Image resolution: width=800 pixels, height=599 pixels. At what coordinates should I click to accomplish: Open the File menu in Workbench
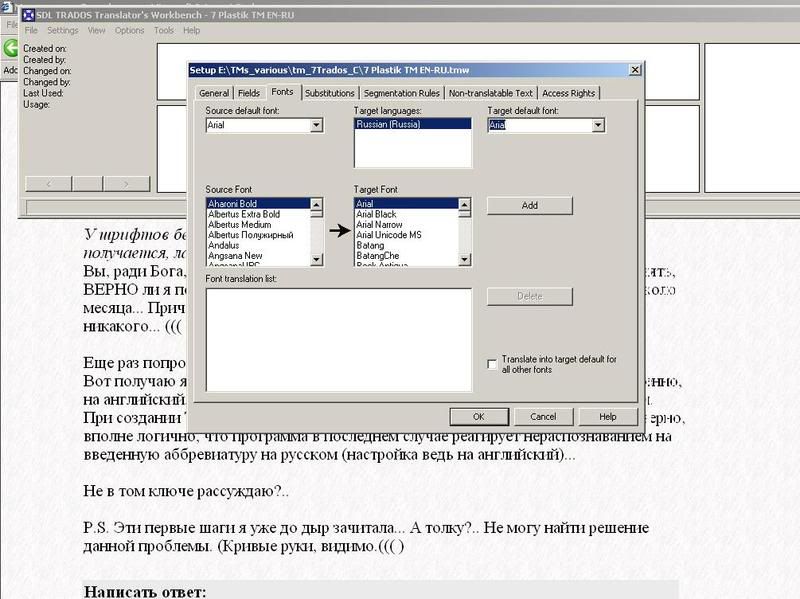(x=31, y=30)
